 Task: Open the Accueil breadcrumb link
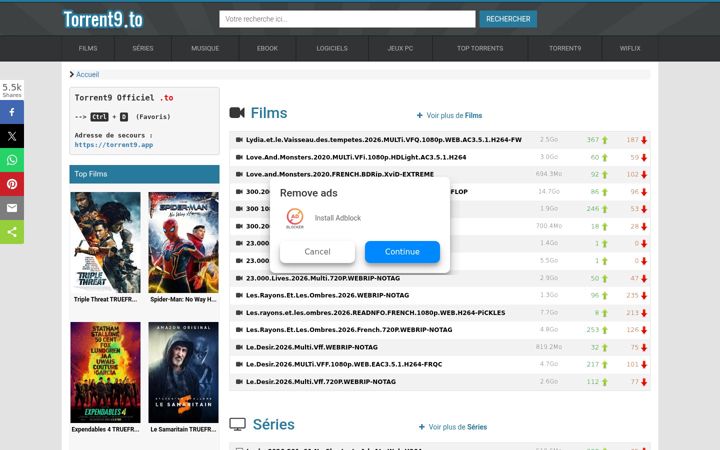point(87,74)
